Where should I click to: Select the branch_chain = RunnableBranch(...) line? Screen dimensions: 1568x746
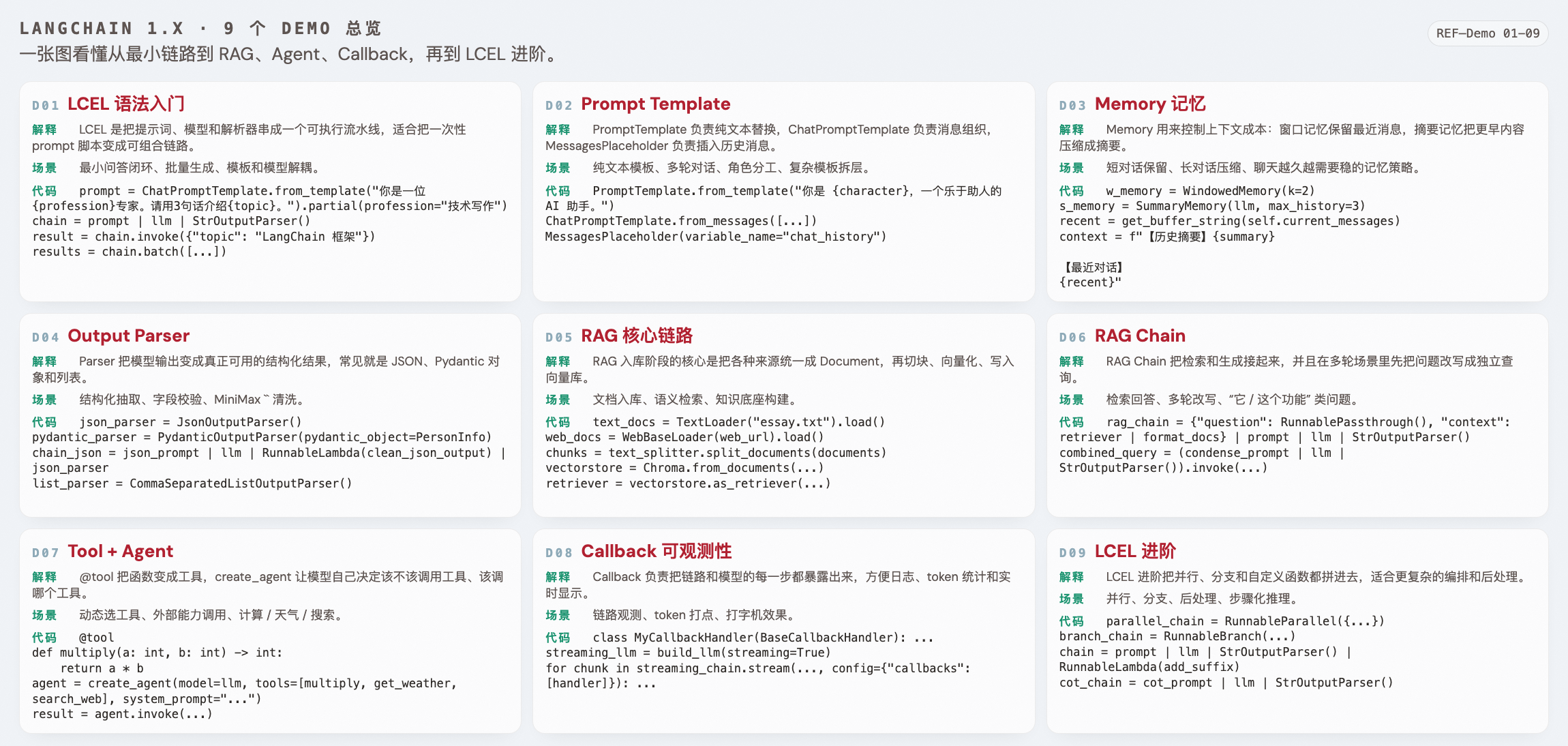1177,636
